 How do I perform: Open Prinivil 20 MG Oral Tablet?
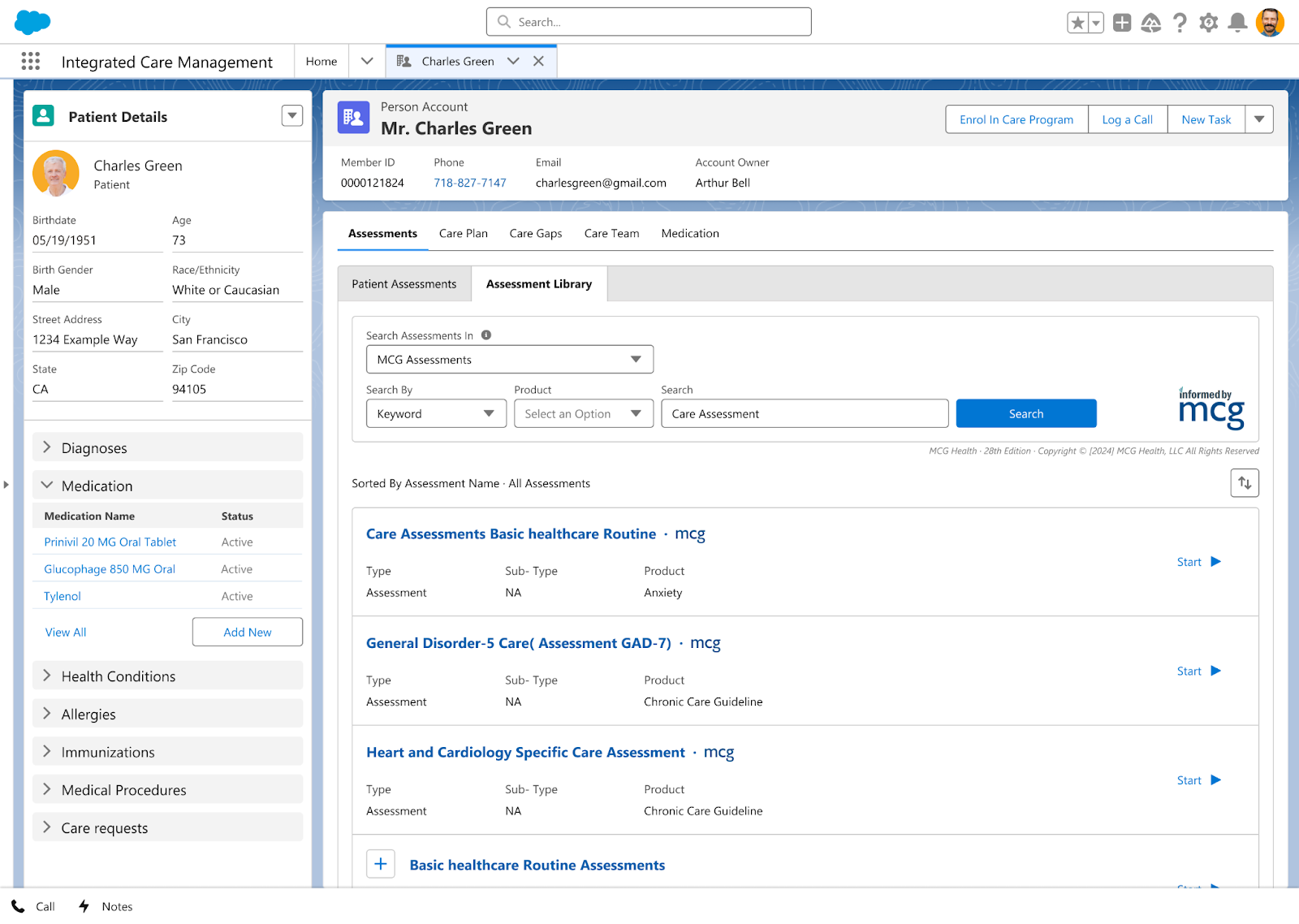tap(110, 542)
